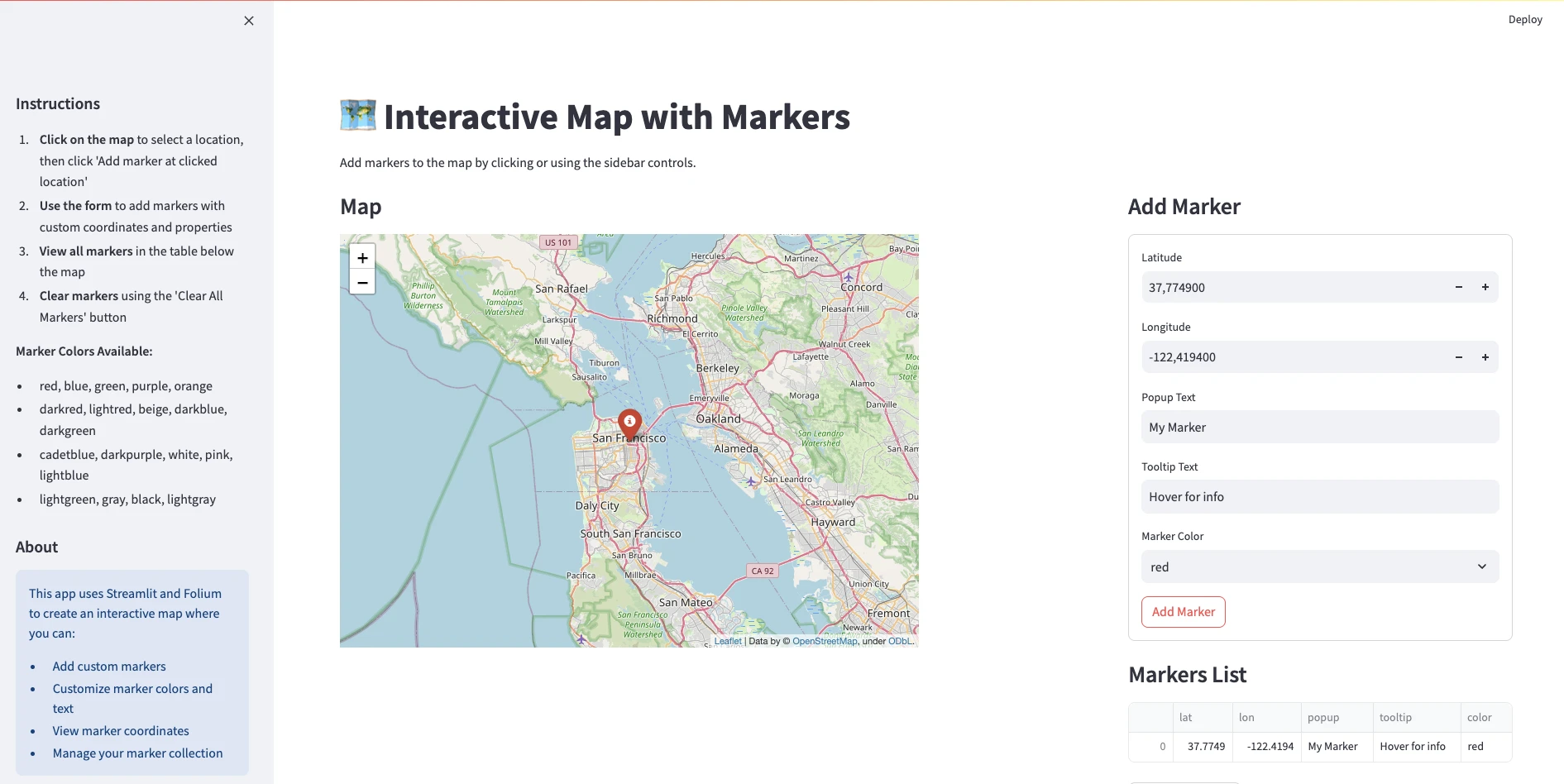Click into the Tooltip Text field
The width and height of the screenshot is (1564, 784).
click(1319, 497)
